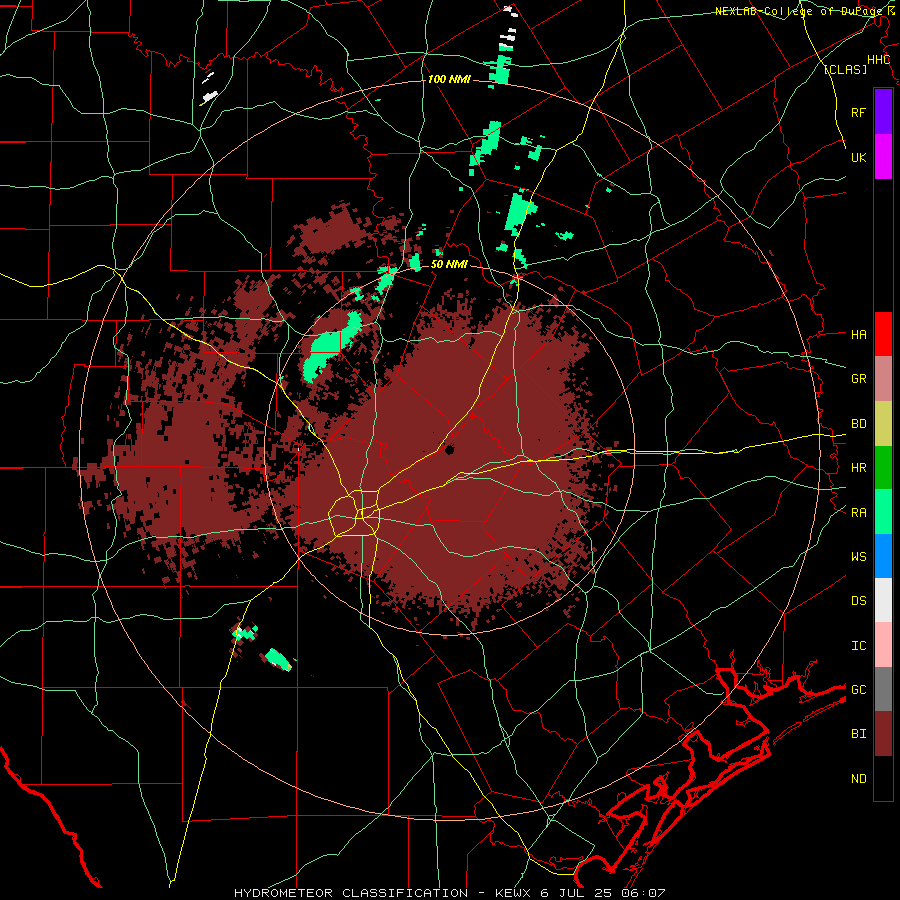Click the BD yellow legend swatch

883,424
